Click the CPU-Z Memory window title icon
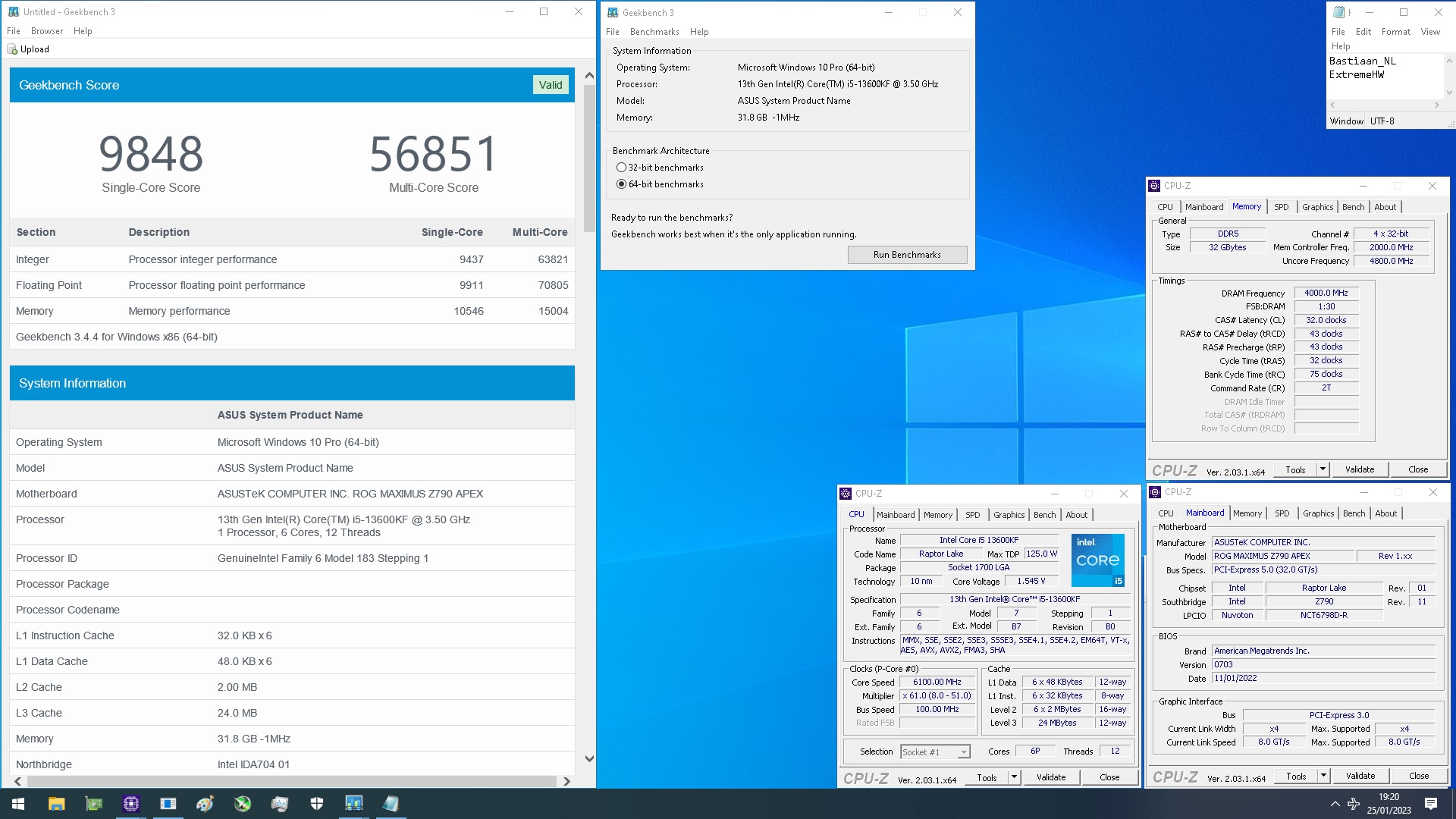The height and width of the screenshot is (819, 1456). click(x=1154, y=186)
